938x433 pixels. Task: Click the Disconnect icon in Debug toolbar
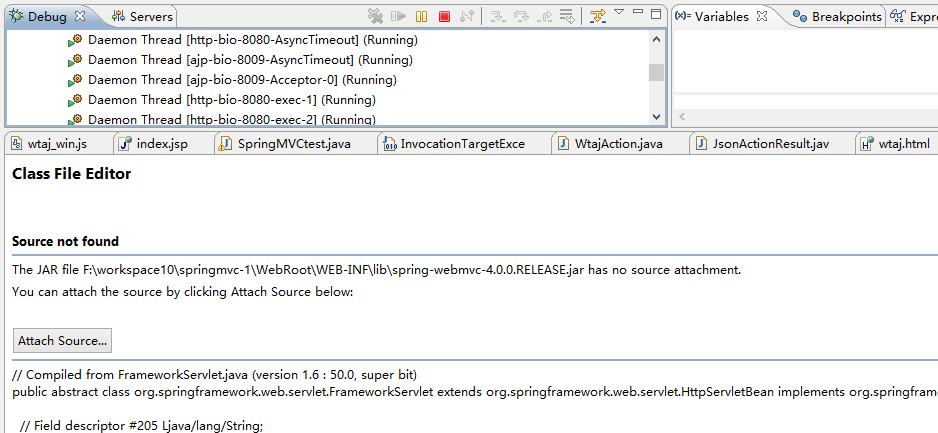tap(466, 16)
